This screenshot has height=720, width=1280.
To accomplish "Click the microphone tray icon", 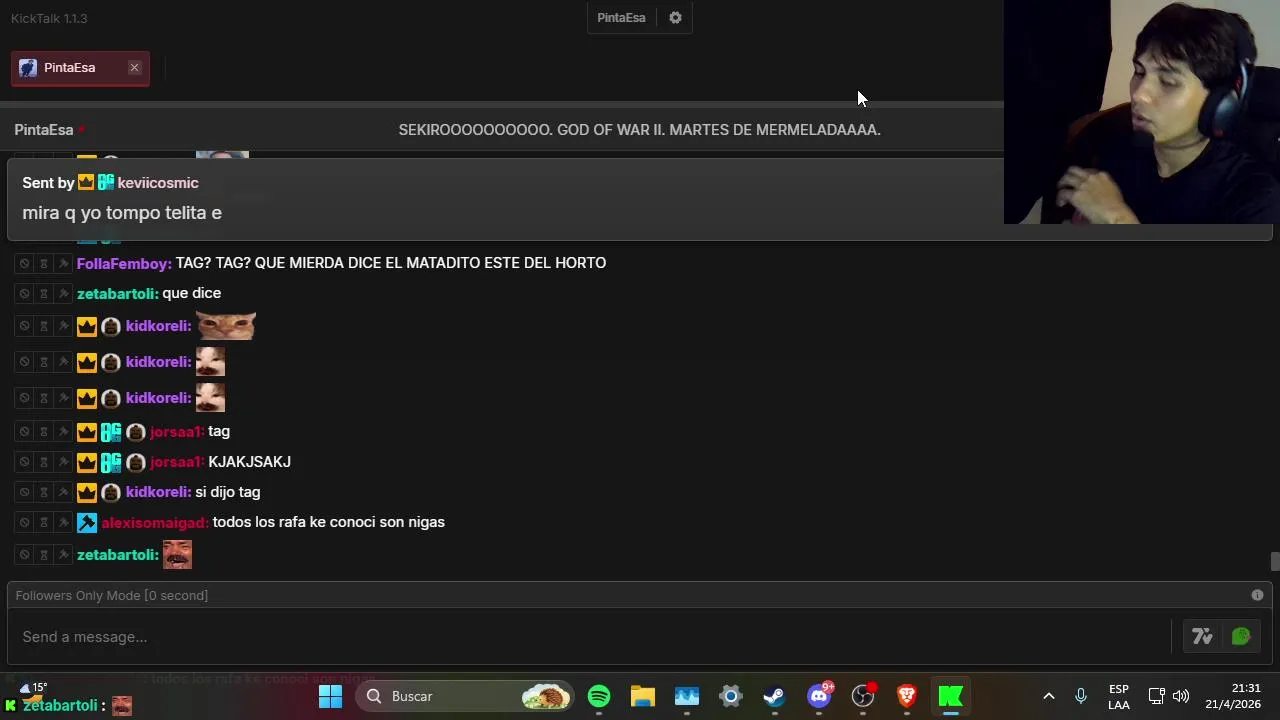I will [1080, 696].
